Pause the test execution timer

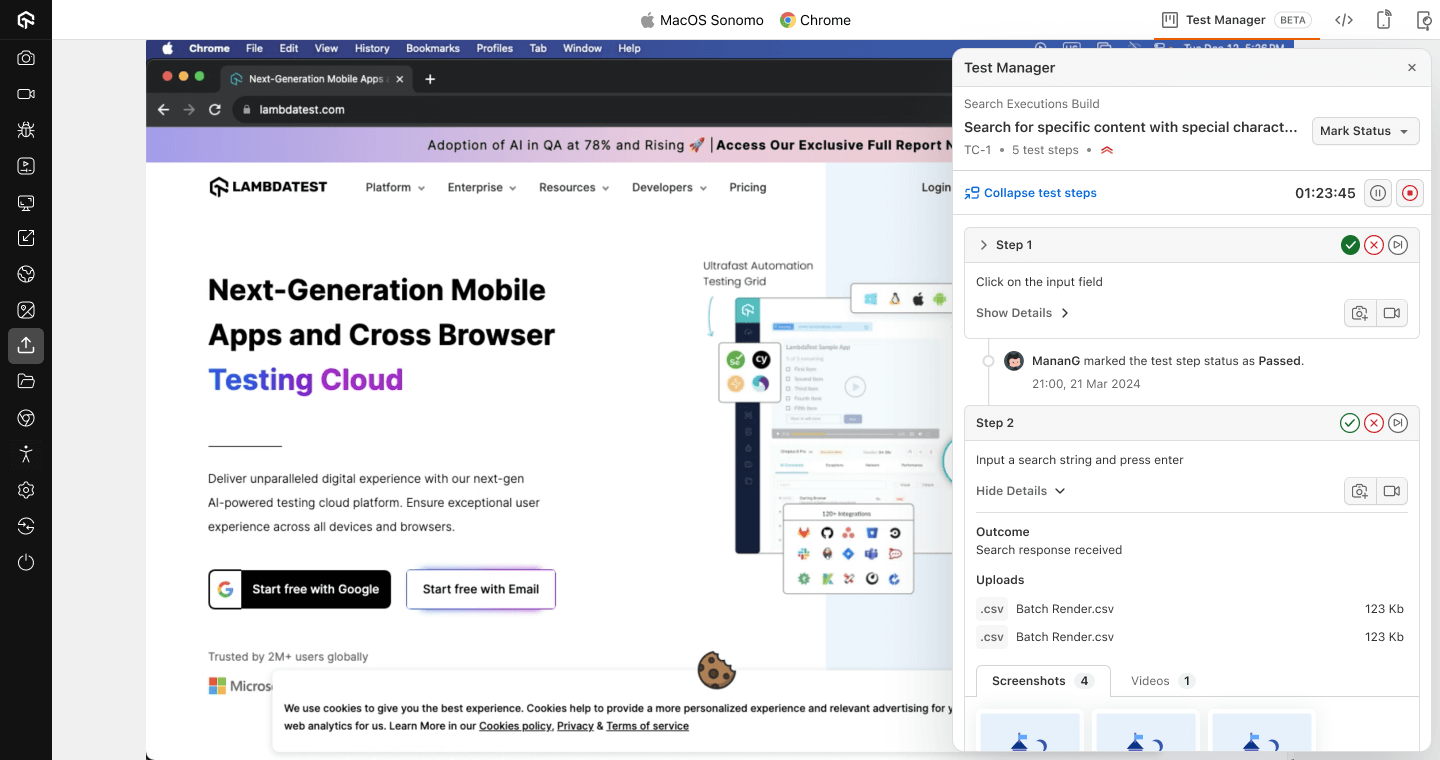click(1377, 193)
